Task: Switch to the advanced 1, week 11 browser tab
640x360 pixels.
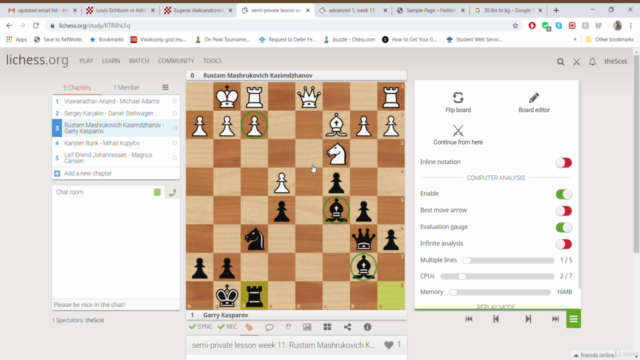Action: [x=353, y=10]
